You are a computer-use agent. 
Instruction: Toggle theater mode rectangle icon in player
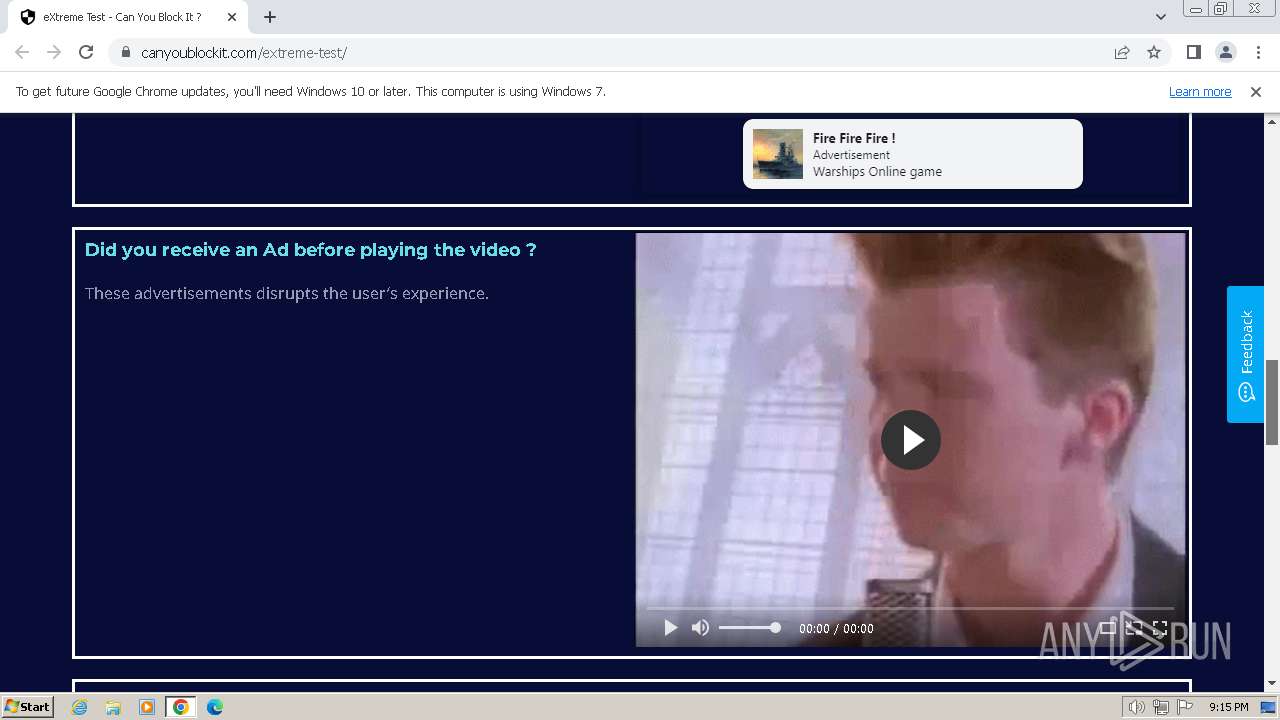[1108, 628]
